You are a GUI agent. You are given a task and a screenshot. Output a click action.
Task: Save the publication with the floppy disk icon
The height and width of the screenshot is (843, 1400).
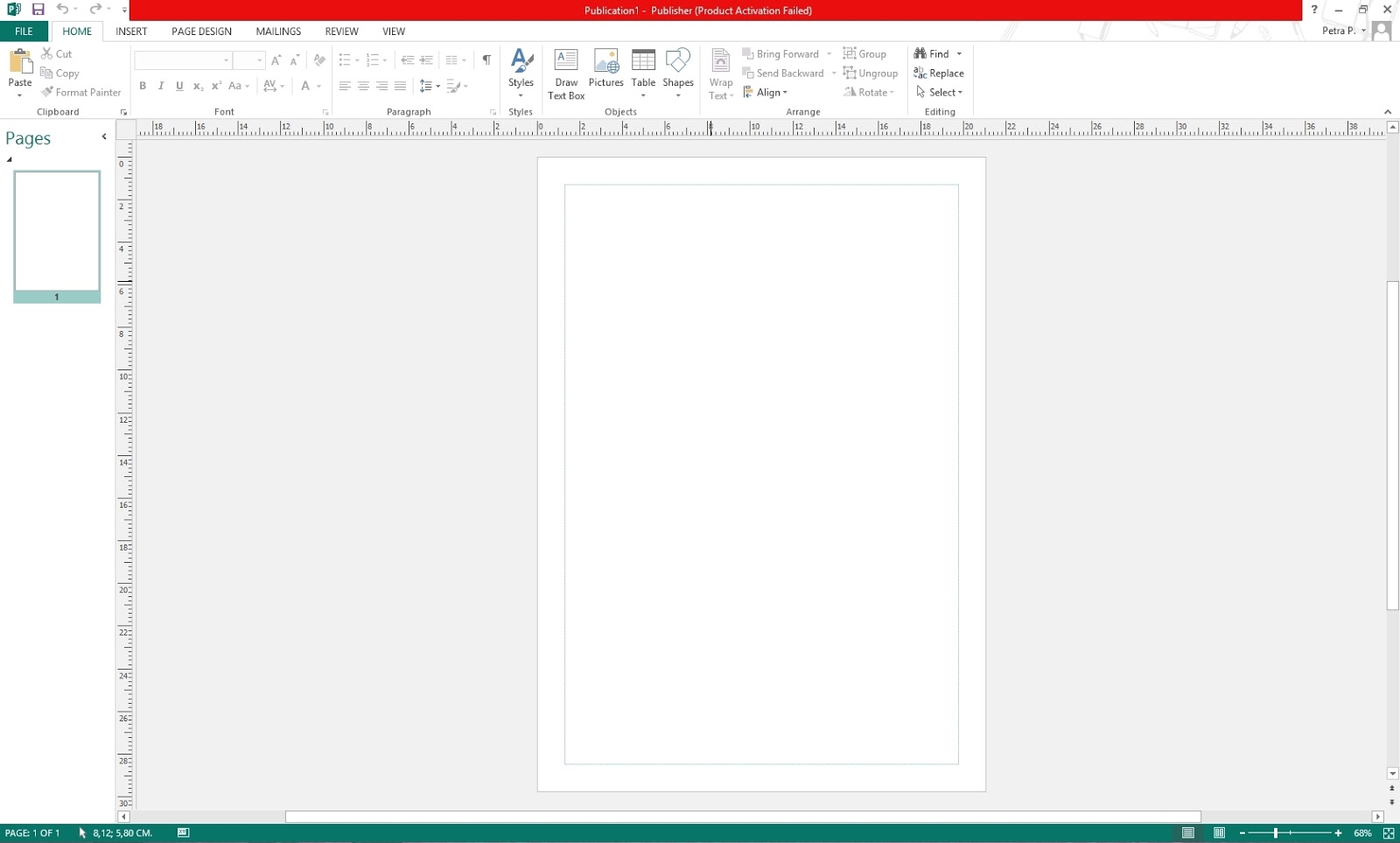tap(38, 10)
